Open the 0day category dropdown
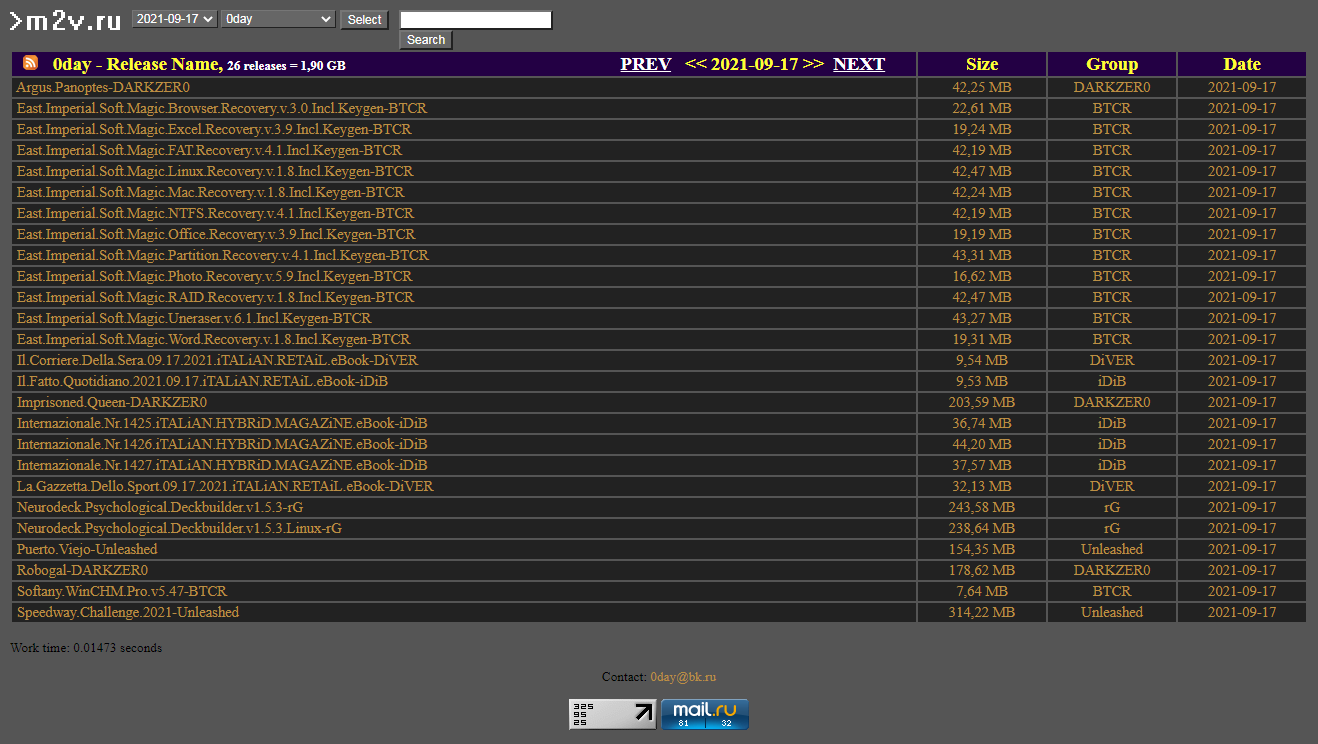Viewport: 1318px width, 744px height. click(278, 19)
